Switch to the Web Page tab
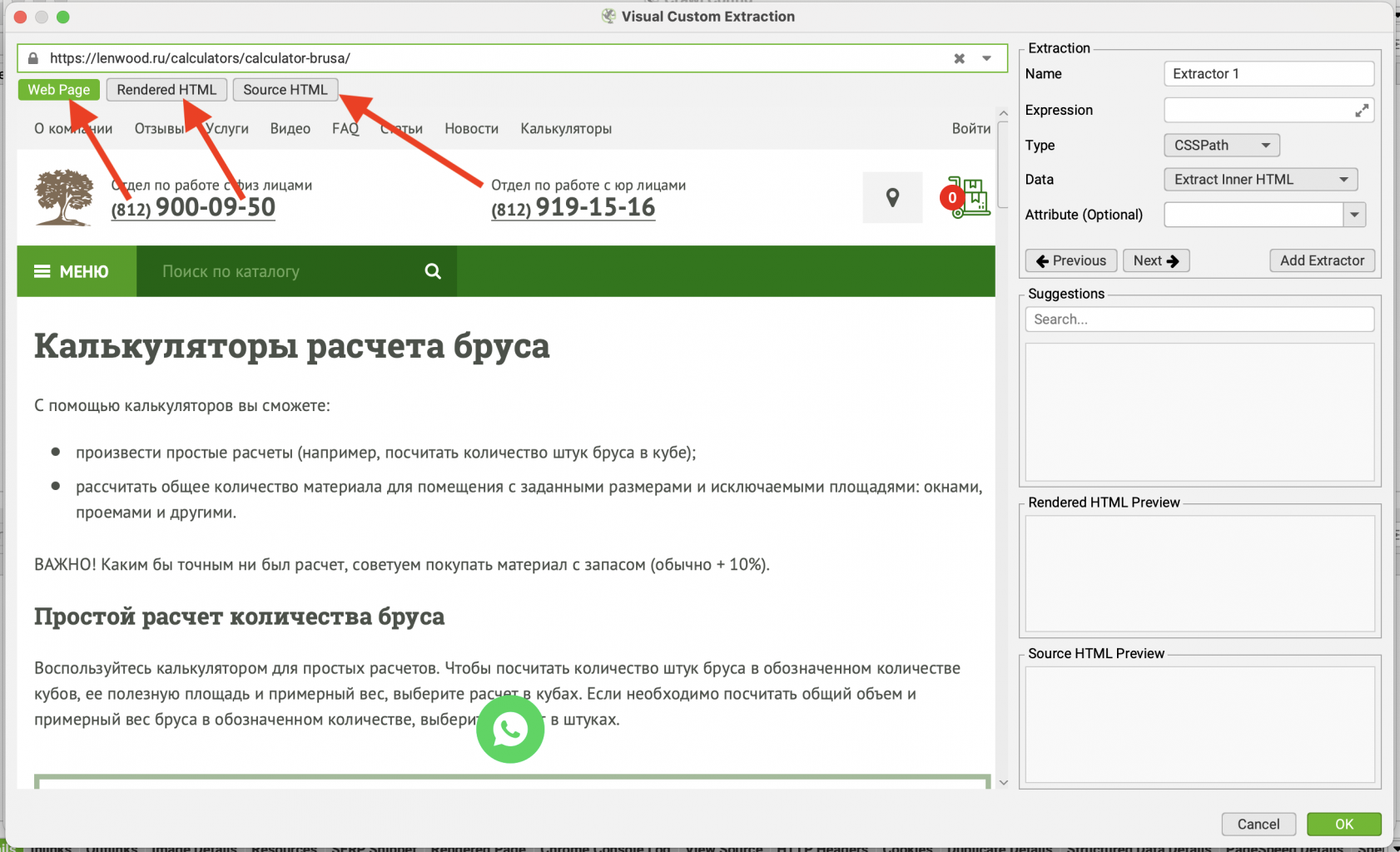 tap(59, 90)
